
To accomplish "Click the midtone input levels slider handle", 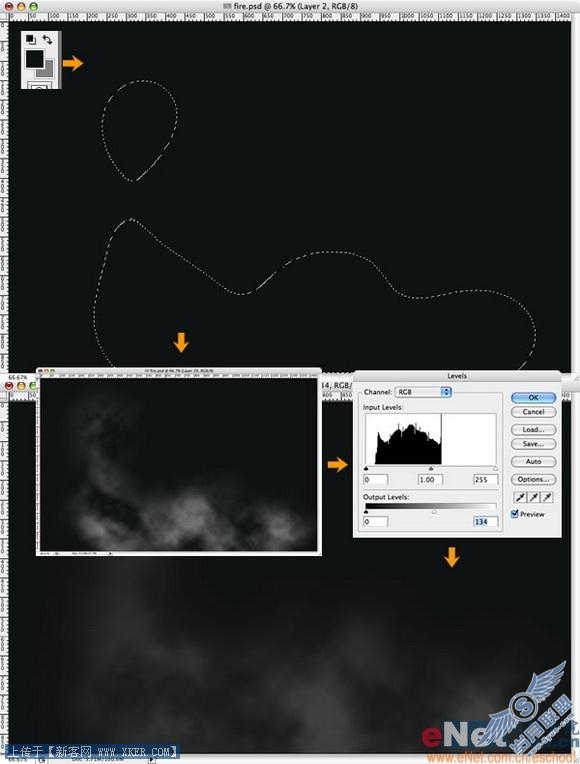I will [431, 469].
